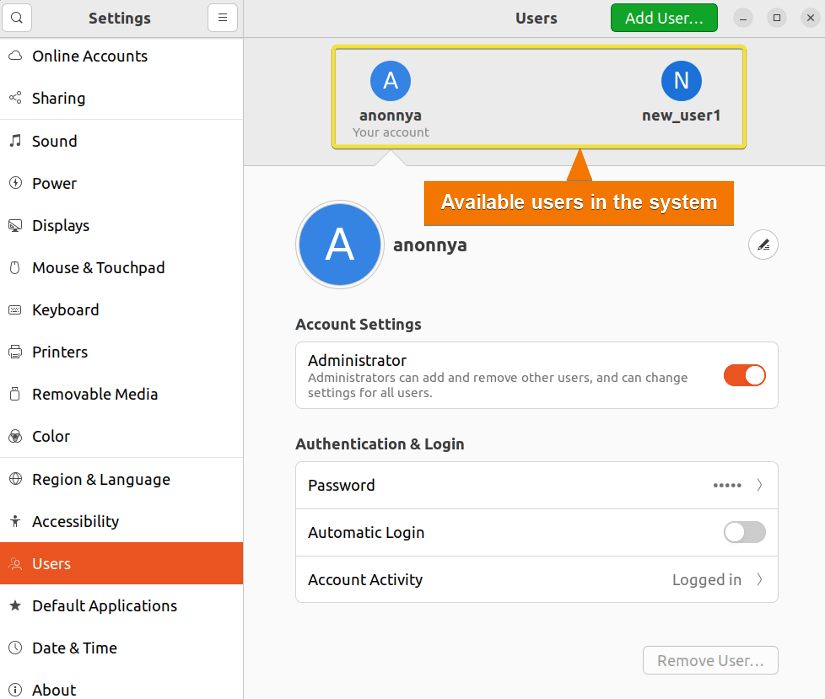This screenshot has width=825, height=699.
Task: Go to Color settings
Action: pos(122,436)
